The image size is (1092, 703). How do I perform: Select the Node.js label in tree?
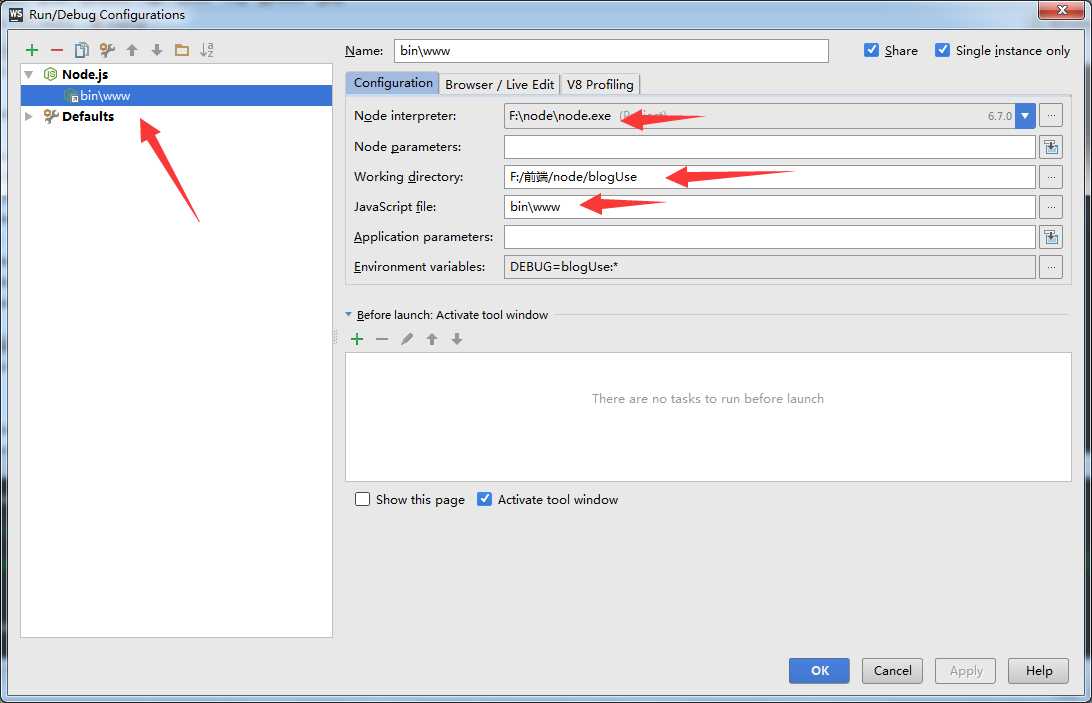pyautogui.click(x=85, y=74)
